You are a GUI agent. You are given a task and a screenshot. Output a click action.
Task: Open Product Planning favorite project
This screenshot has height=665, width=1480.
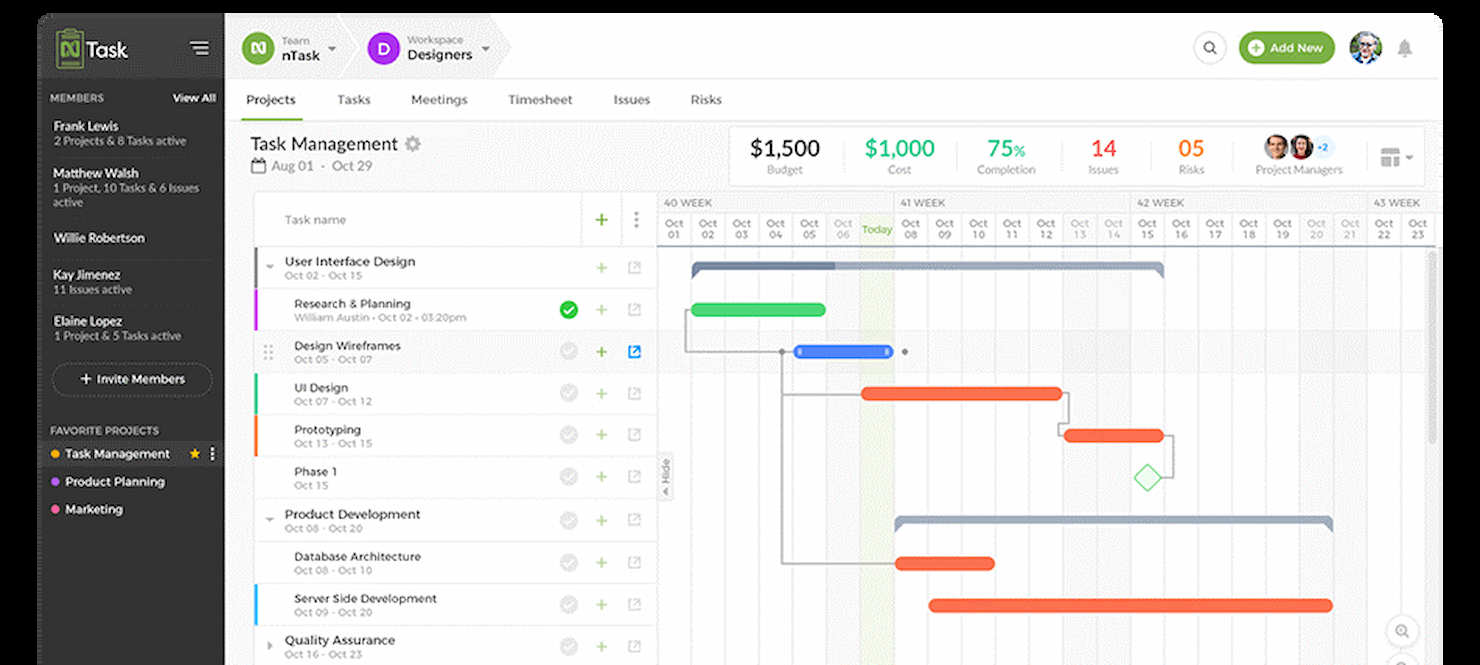click(x=115, y=482)
